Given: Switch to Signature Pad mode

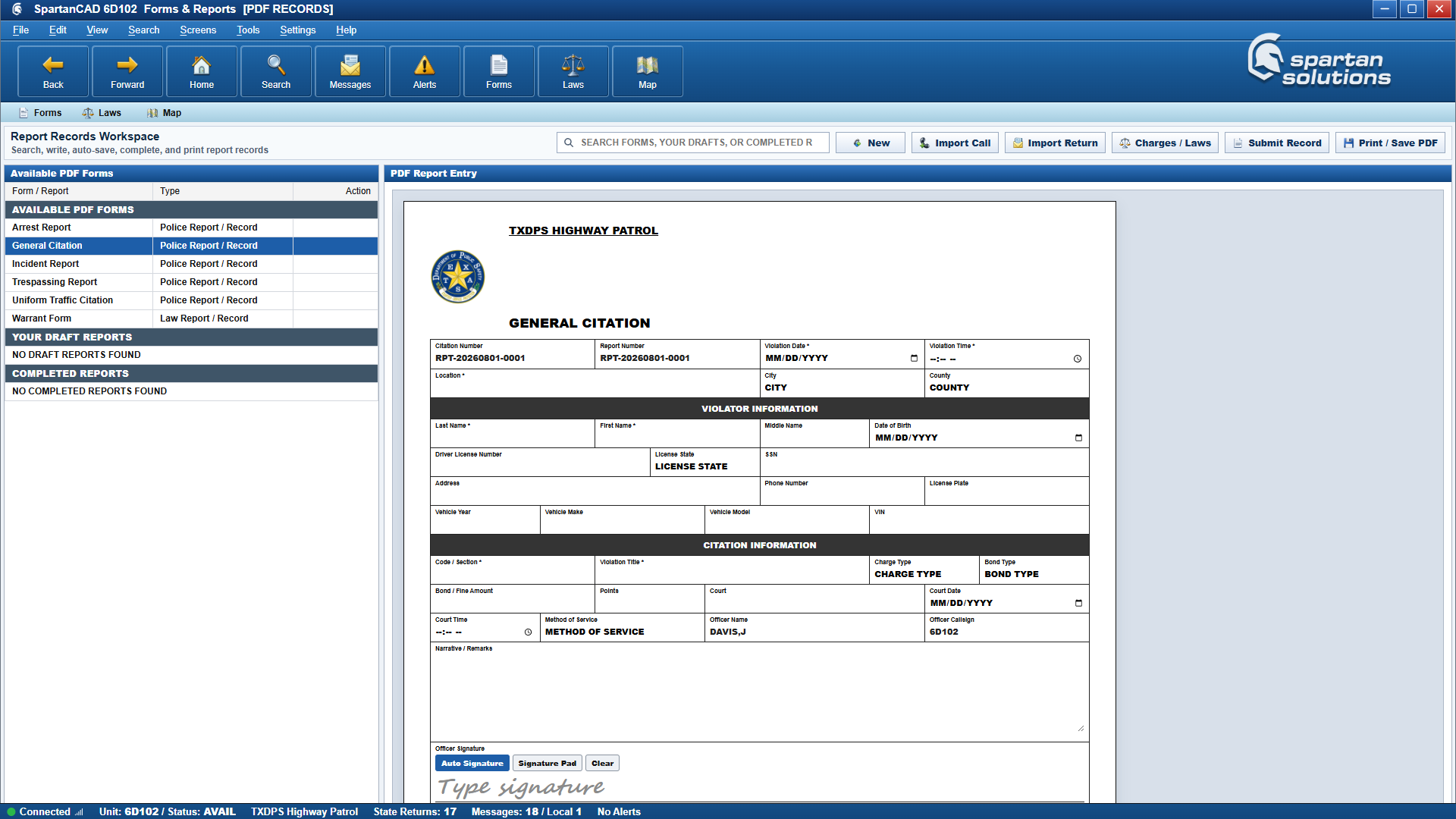Looking at the screenshot, I should pos(547,764).
